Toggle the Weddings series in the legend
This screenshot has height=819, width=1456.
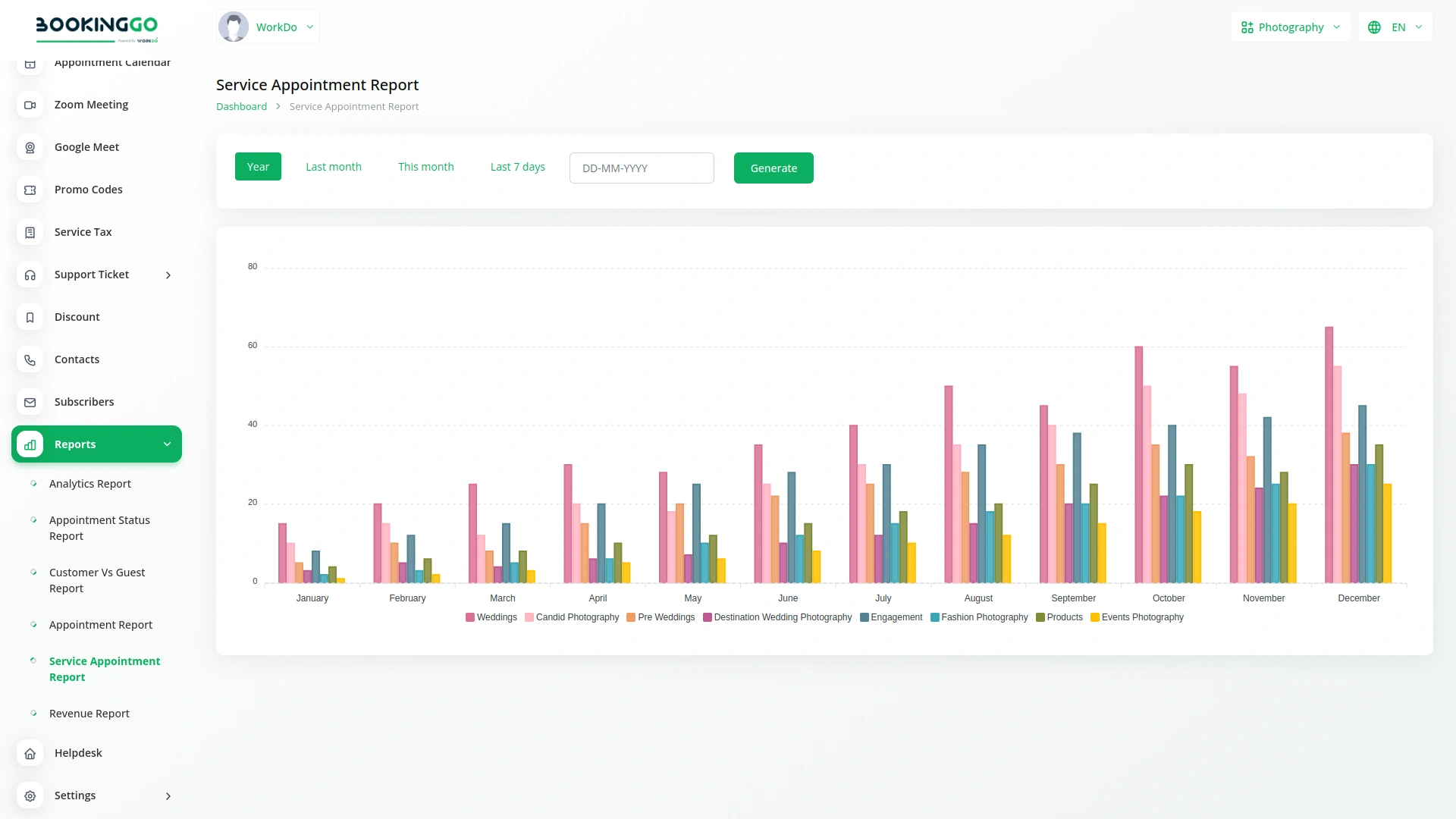(x=491, y=617)
